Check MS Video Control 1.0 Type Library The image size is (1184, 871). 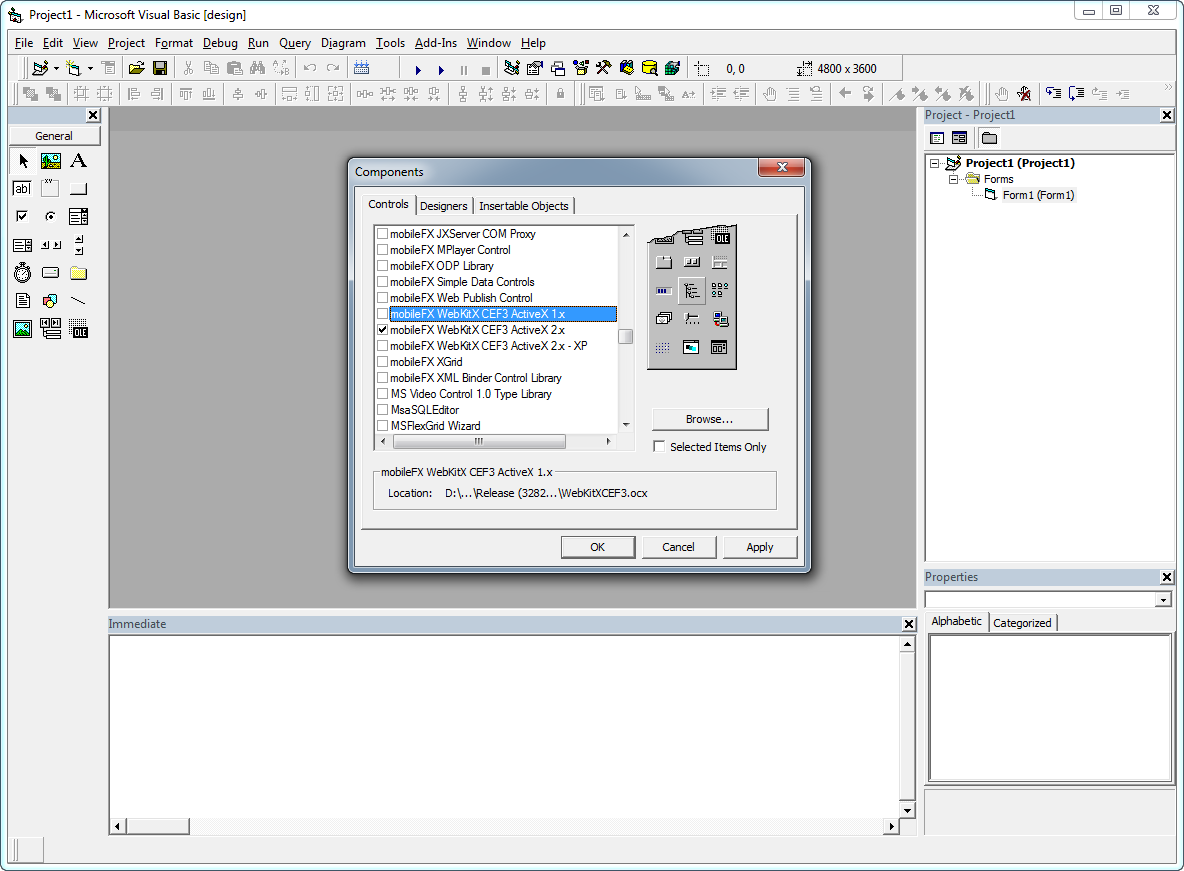[382, 394]
